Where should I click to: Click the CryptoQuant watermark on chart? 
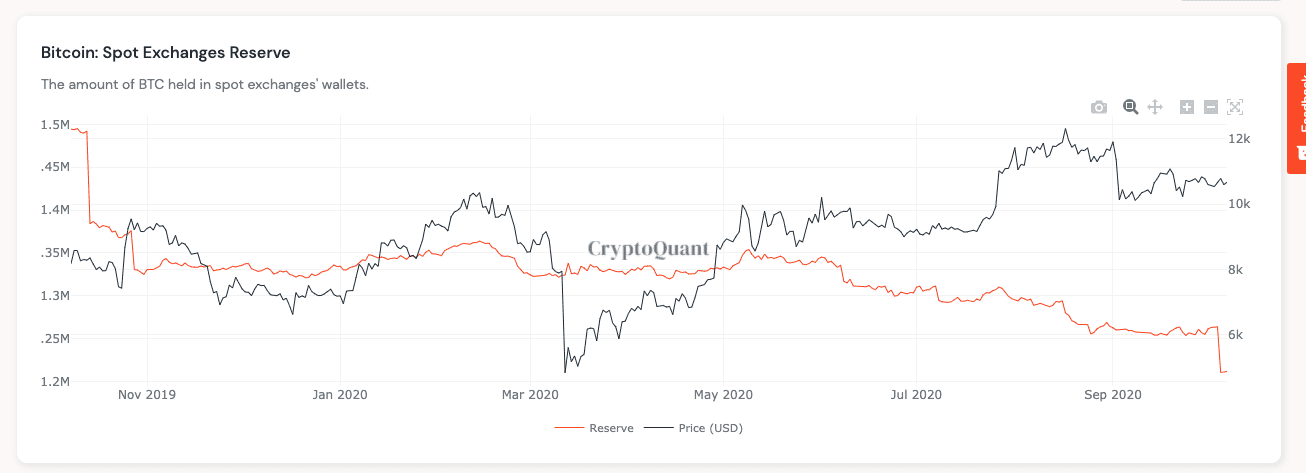click(648, 248)
